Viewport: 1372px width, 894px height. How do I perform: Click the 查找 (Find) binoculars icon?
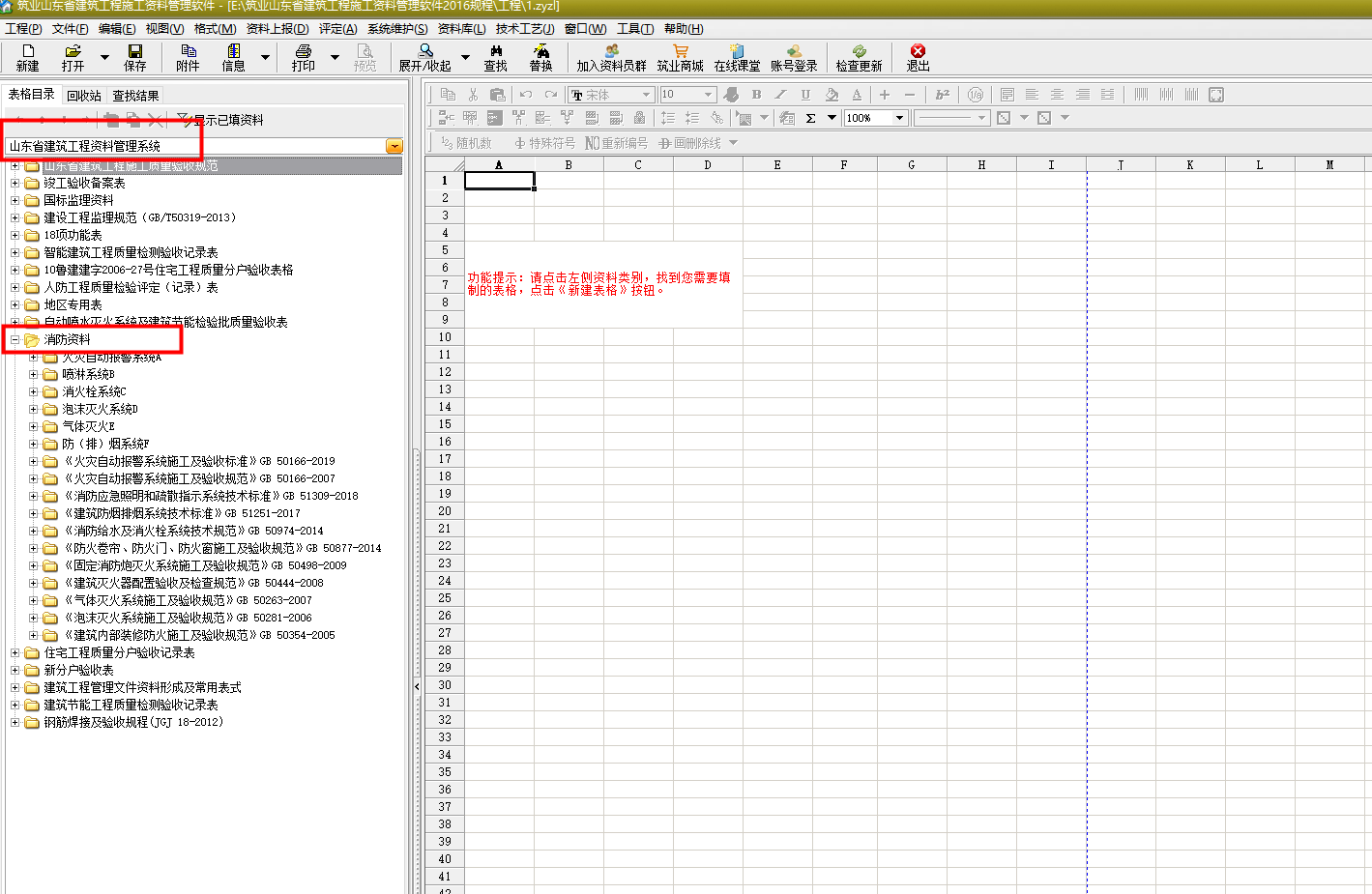point(496,57)
